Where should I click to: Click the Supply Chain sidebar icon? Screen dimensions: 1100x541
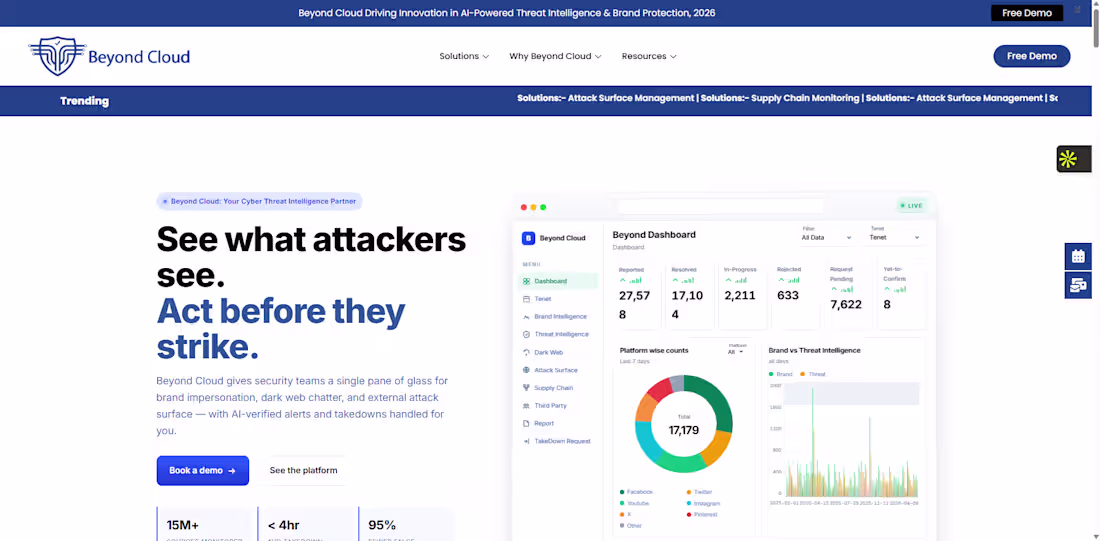[526, 387]
